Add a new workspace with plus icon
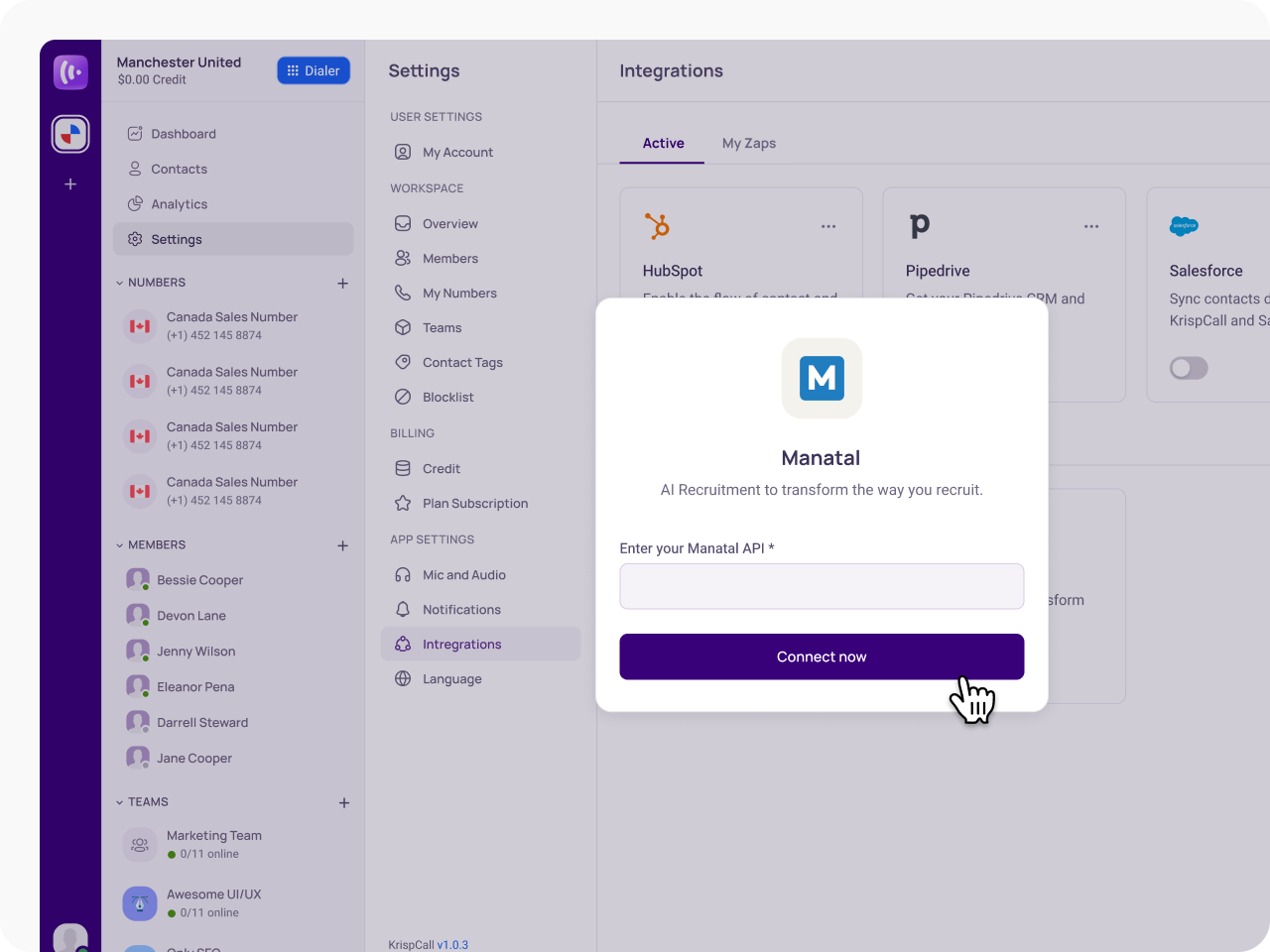This screenshot has width=1270, height=952. coord(70,184)
